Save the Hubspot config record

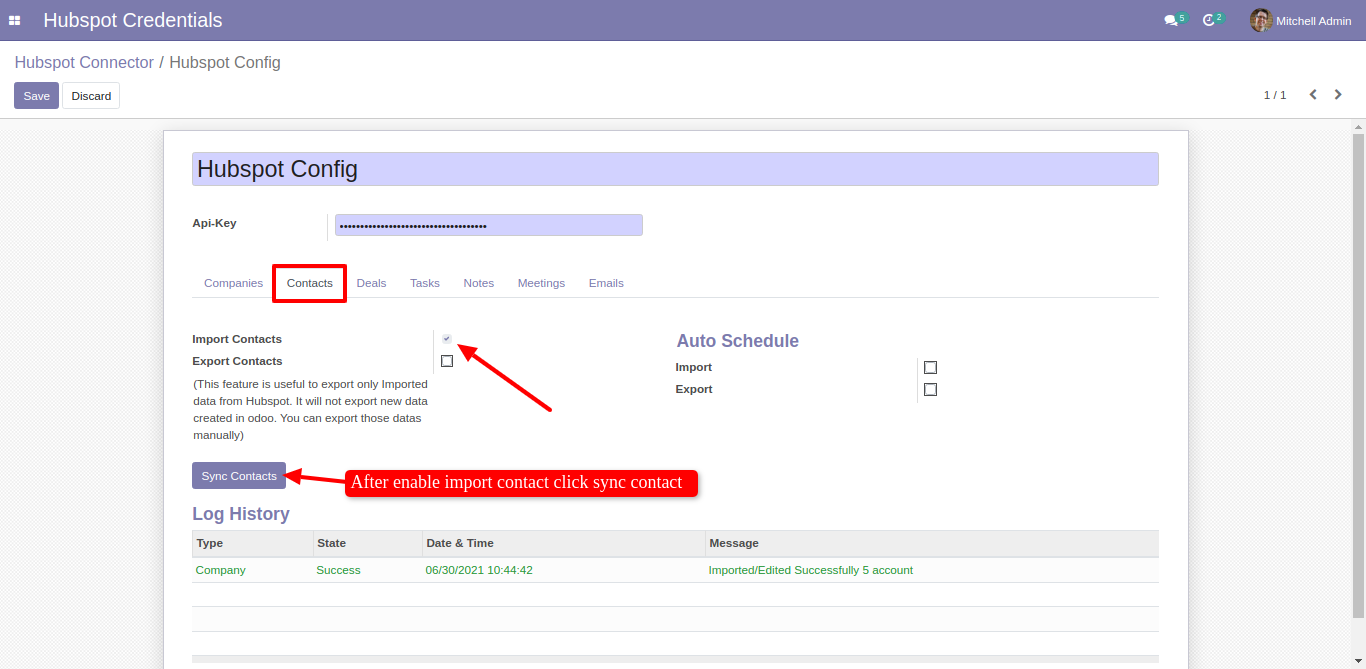click(x=36, y=96)
